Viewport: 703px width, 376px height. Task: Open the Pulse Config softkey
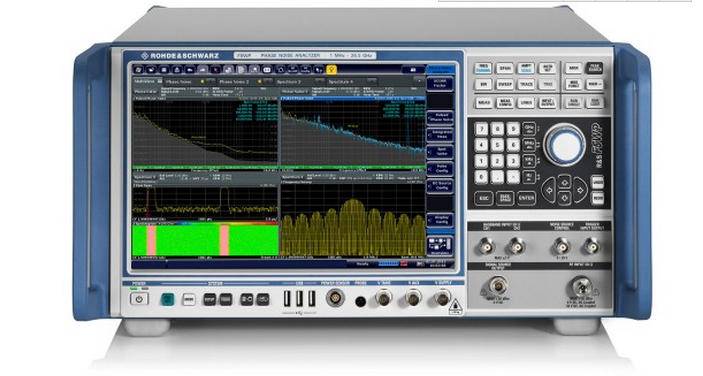pyautogui.click(x=440, y=168)
